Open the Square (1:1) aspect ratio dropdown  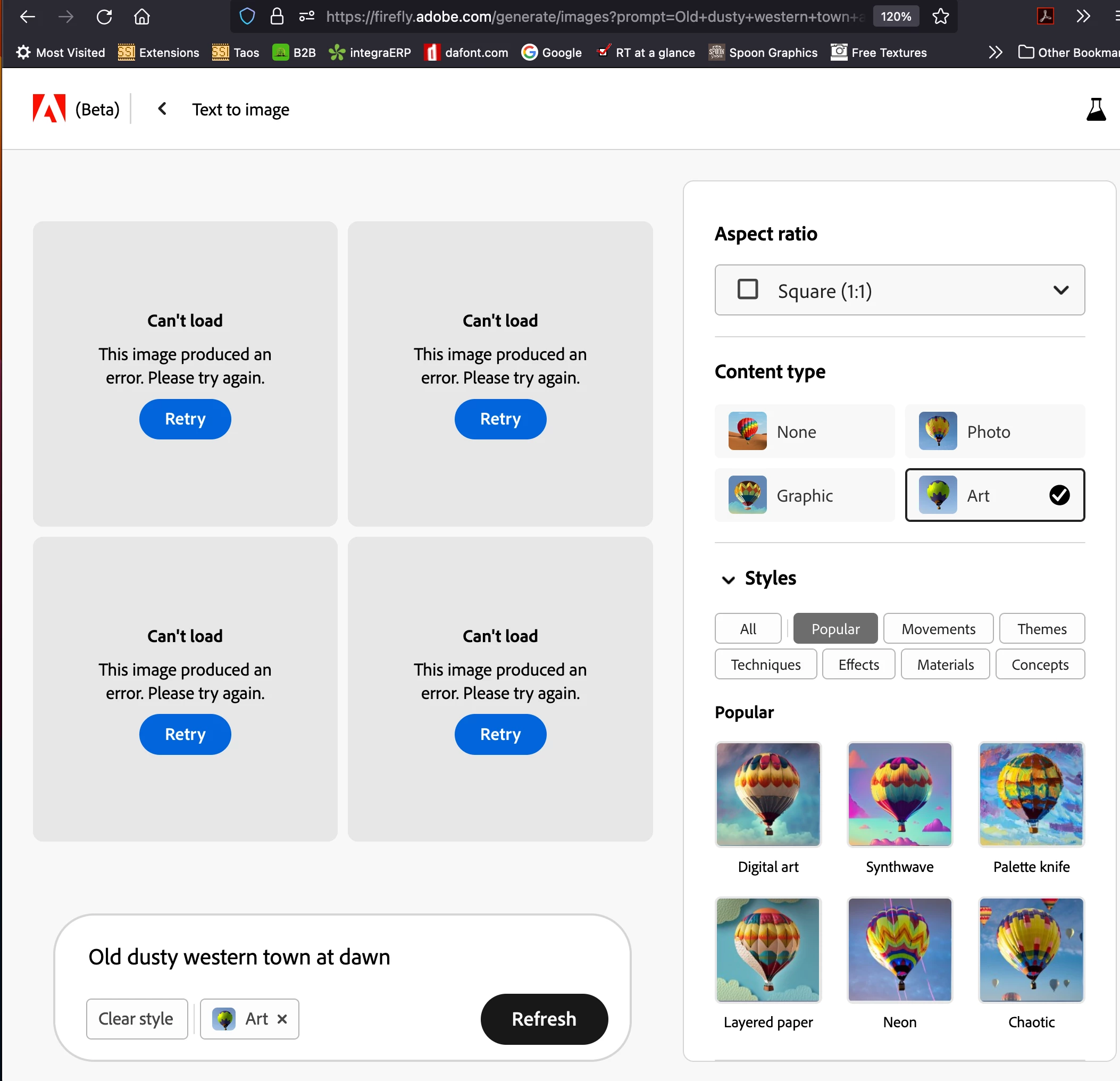[899, 290]
